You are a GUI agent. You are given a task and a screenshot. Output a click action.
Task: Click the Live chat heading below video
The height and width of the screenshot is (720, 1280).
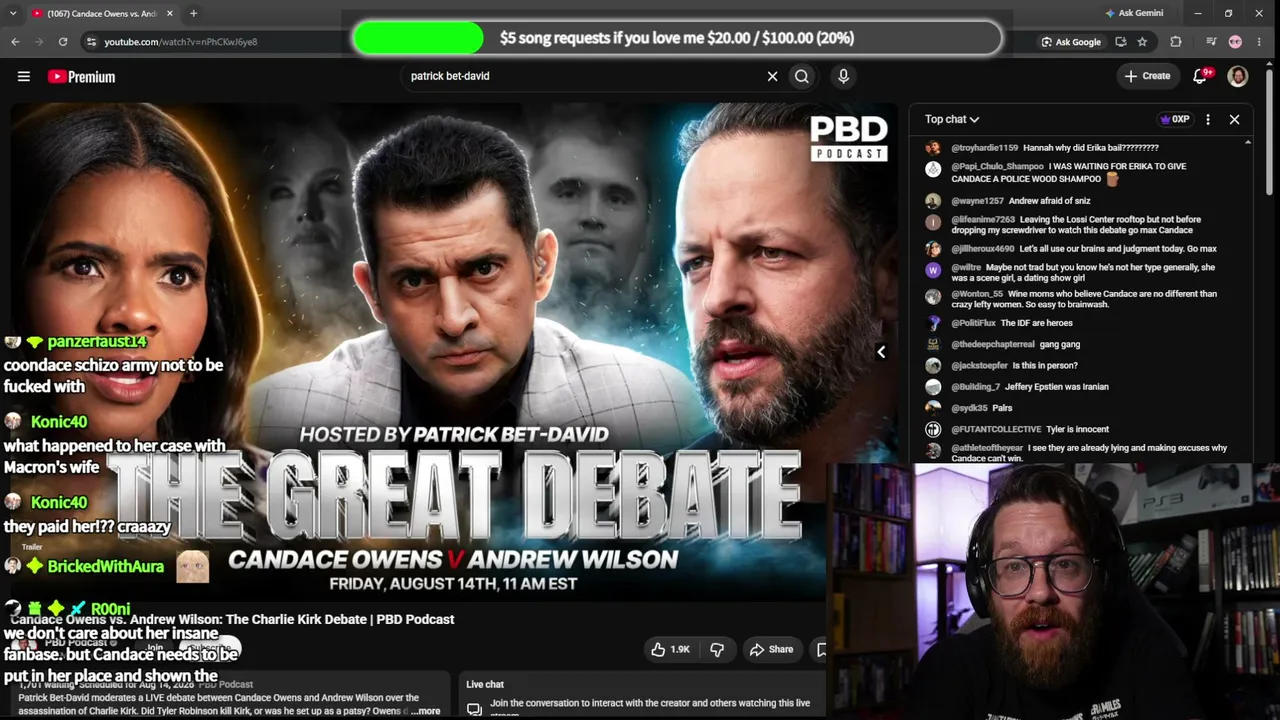485,684
